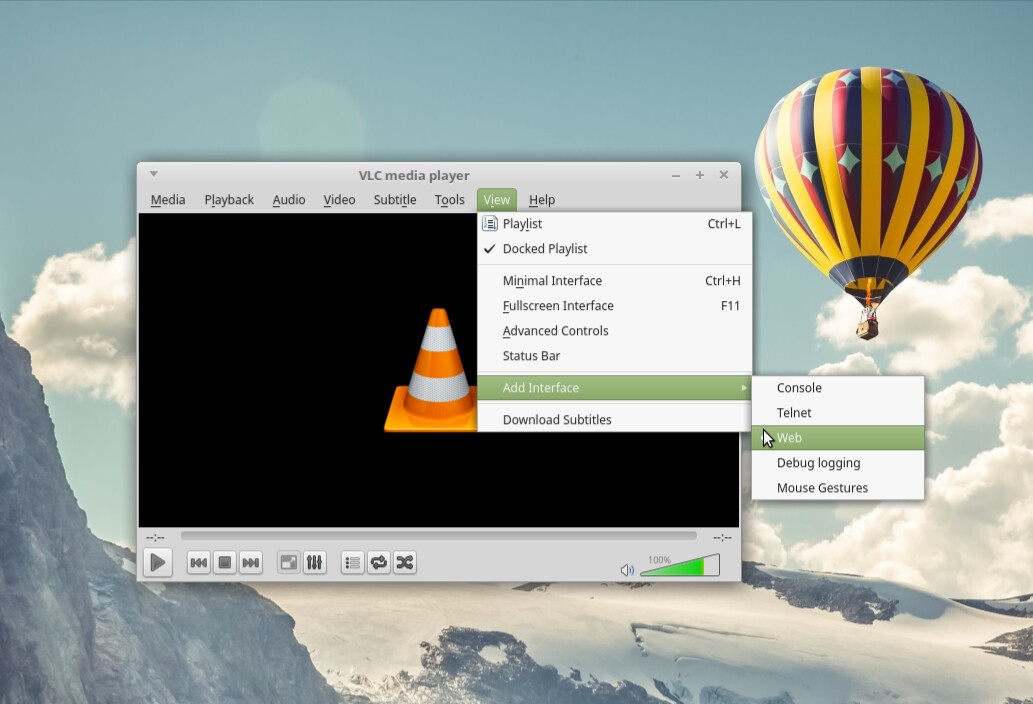This screenshot has height=704, width=1033.
Task: Add the Telnet interface
Action: pos(837,413)
